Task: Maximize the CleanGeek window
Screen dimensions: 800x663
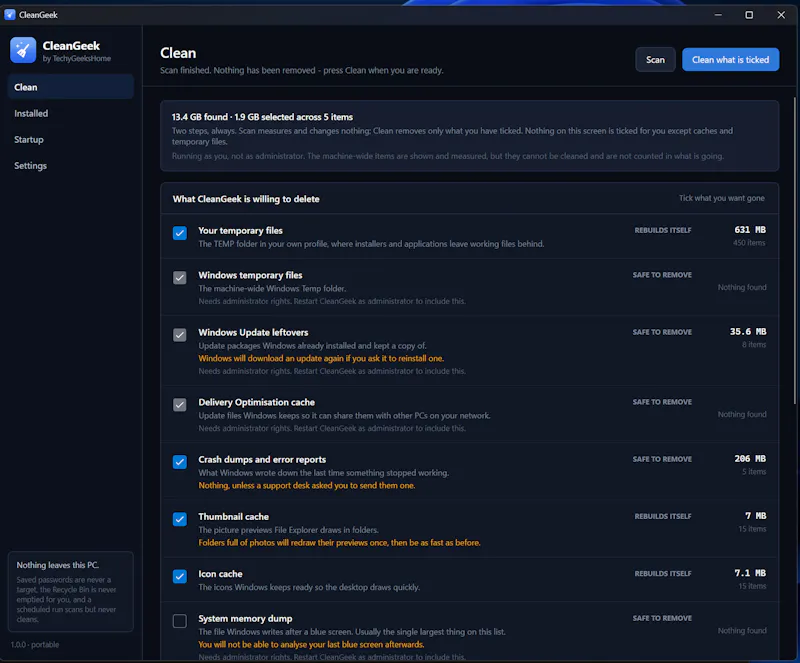Action: 749,15
